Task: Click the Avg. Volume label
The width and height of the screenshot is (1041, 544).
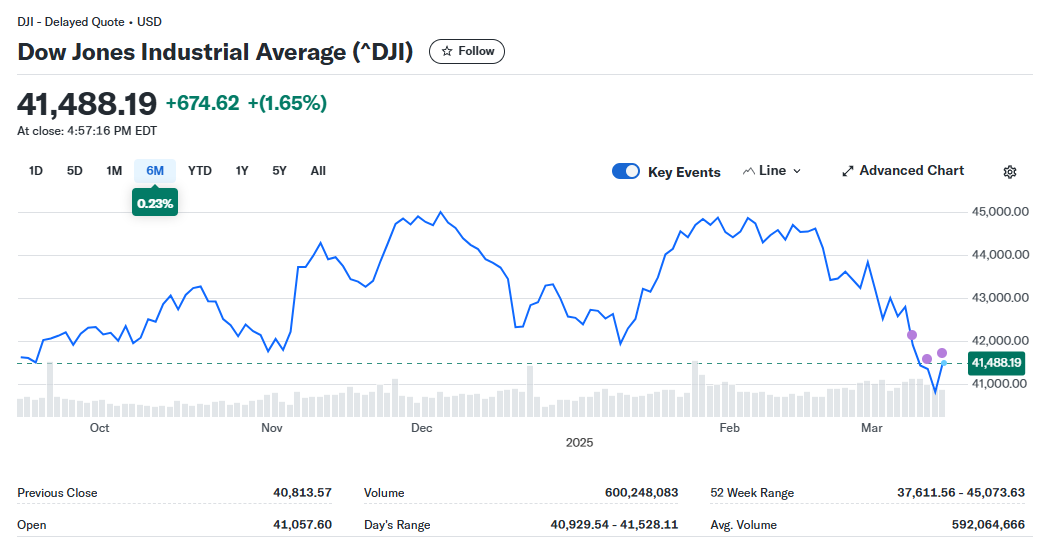Action: (x=744, y=525)
